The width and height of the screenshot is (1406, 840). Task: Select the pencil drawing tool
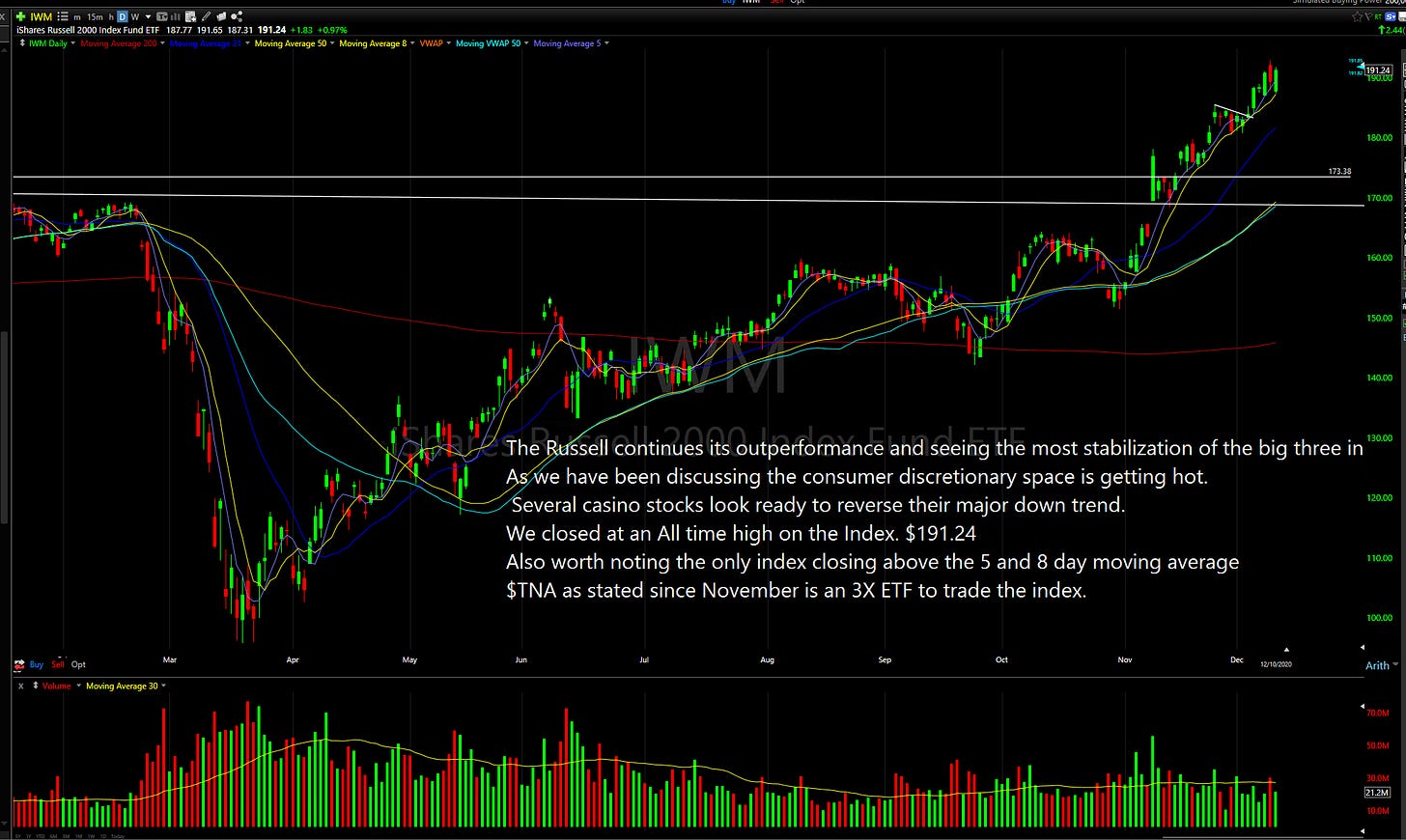[x=206, y=16]
